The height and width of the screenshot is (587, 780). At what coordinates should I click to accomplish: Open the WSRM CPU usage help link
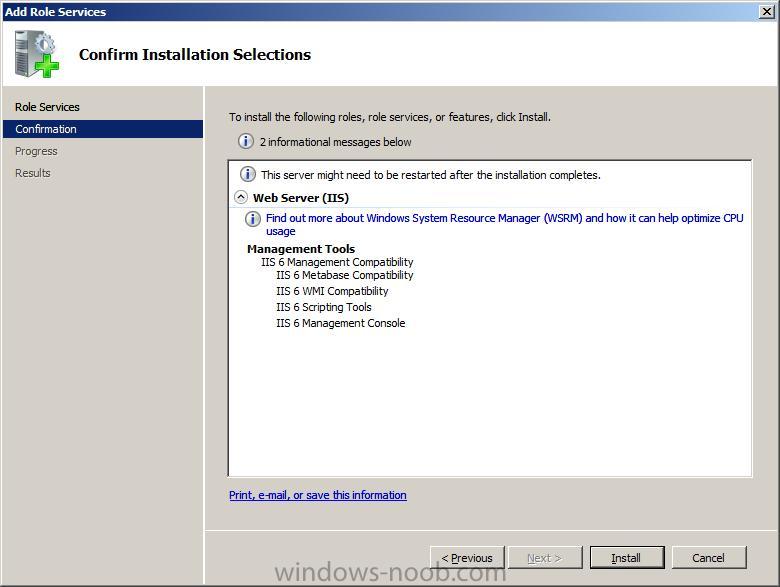pyautogui.click(x=504, y=224)
